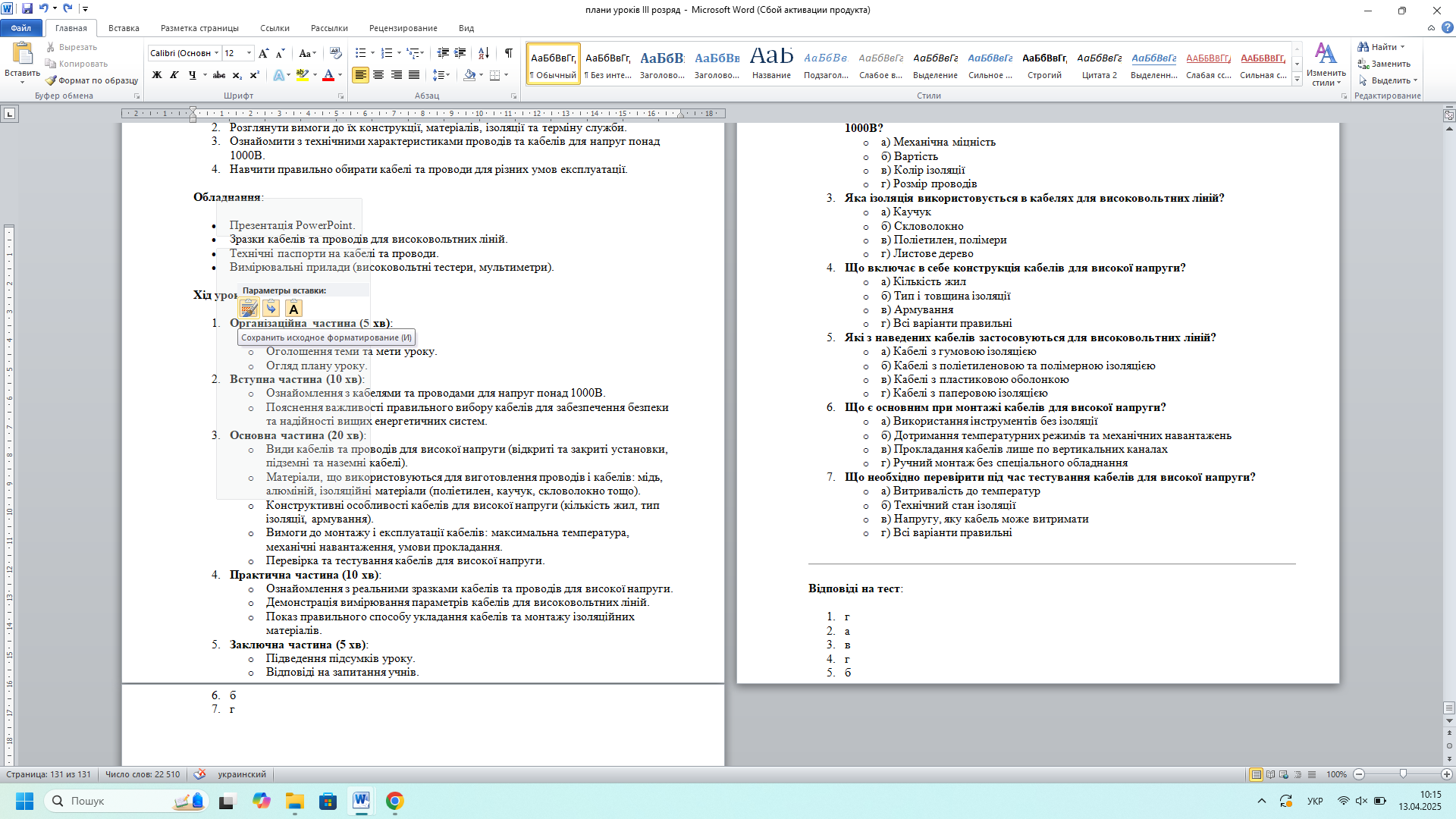Click the sort A-Z icon
The image size is (1456, 819).
point(483,53)
